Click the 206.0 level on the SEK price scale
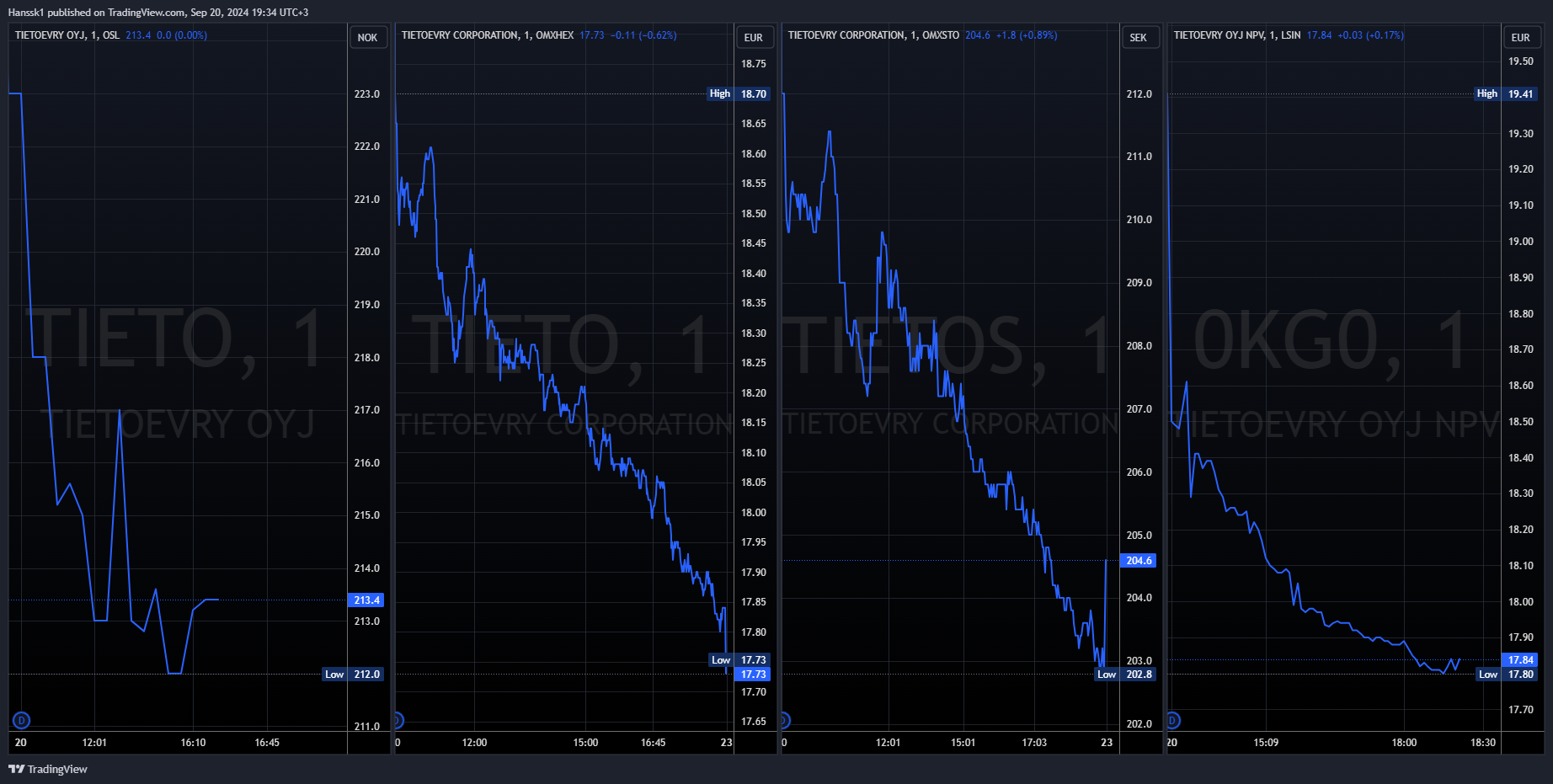Viewport: 1553px width, 784px height. click(1139, 472)
